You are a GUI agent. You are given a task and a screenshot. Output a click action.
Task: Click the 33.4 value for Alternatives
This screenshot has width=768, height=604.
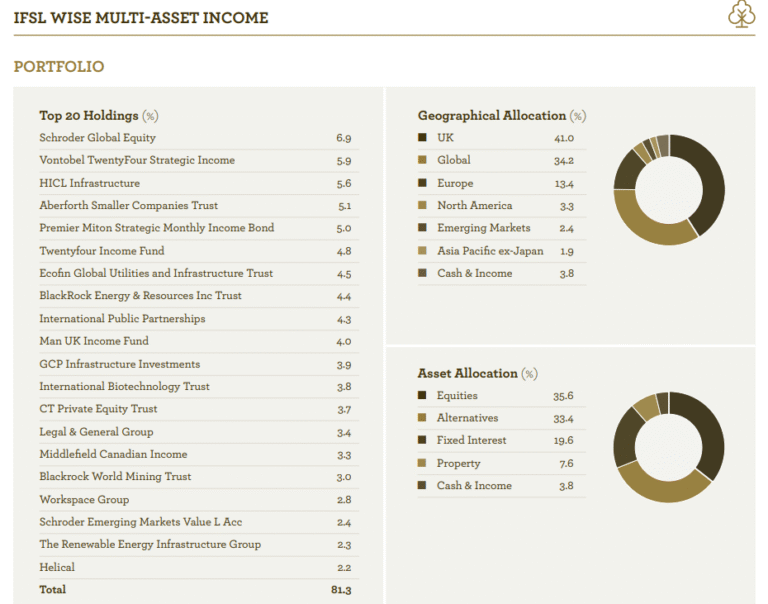coord(563,419)
